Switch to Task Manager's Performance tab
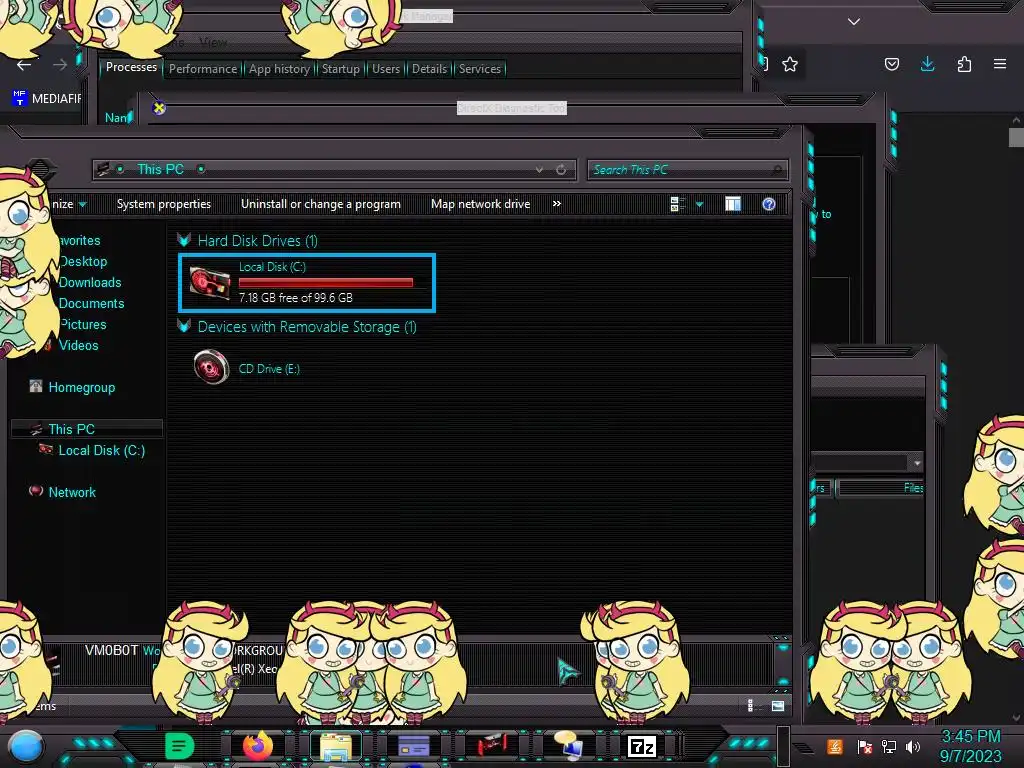The image size is (1024, 768). click(202, 69)
